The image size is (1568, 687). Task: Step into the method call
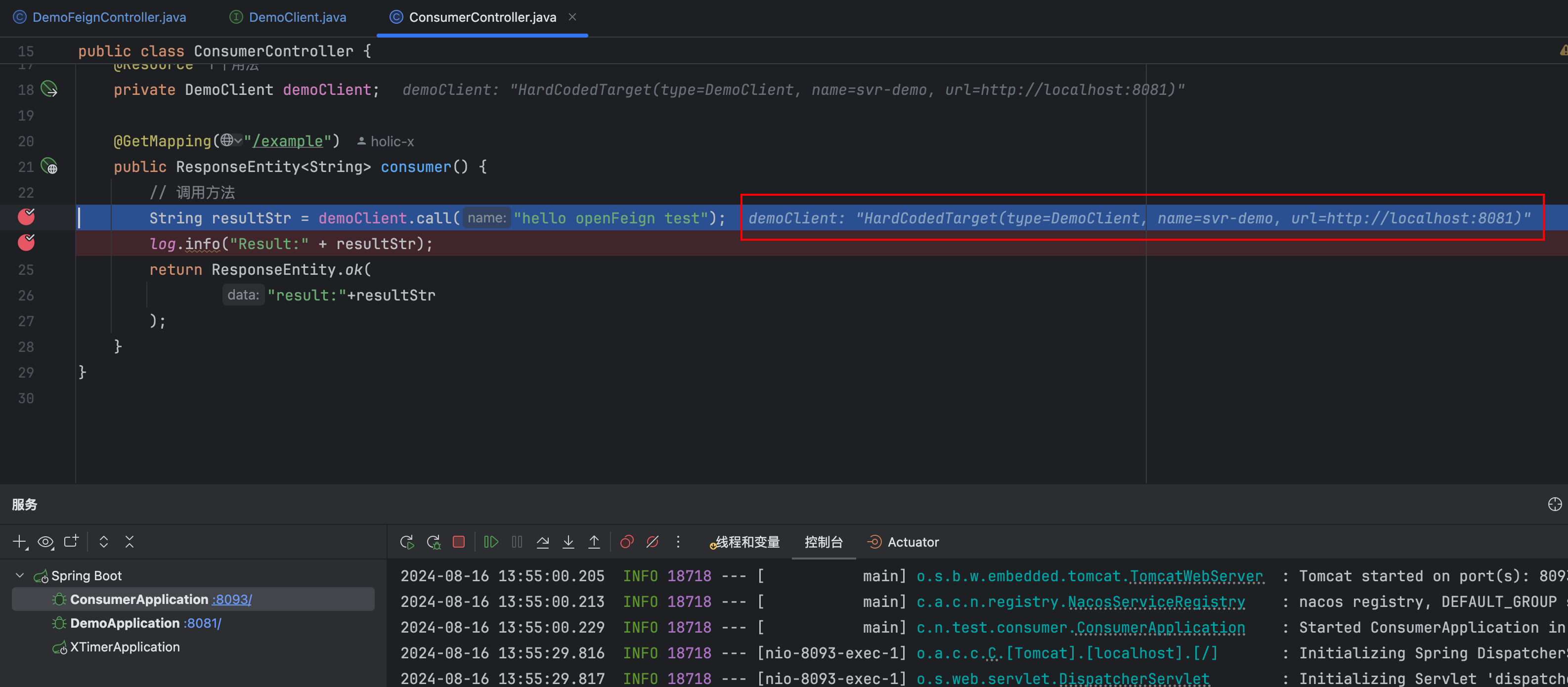click(568, 542)
